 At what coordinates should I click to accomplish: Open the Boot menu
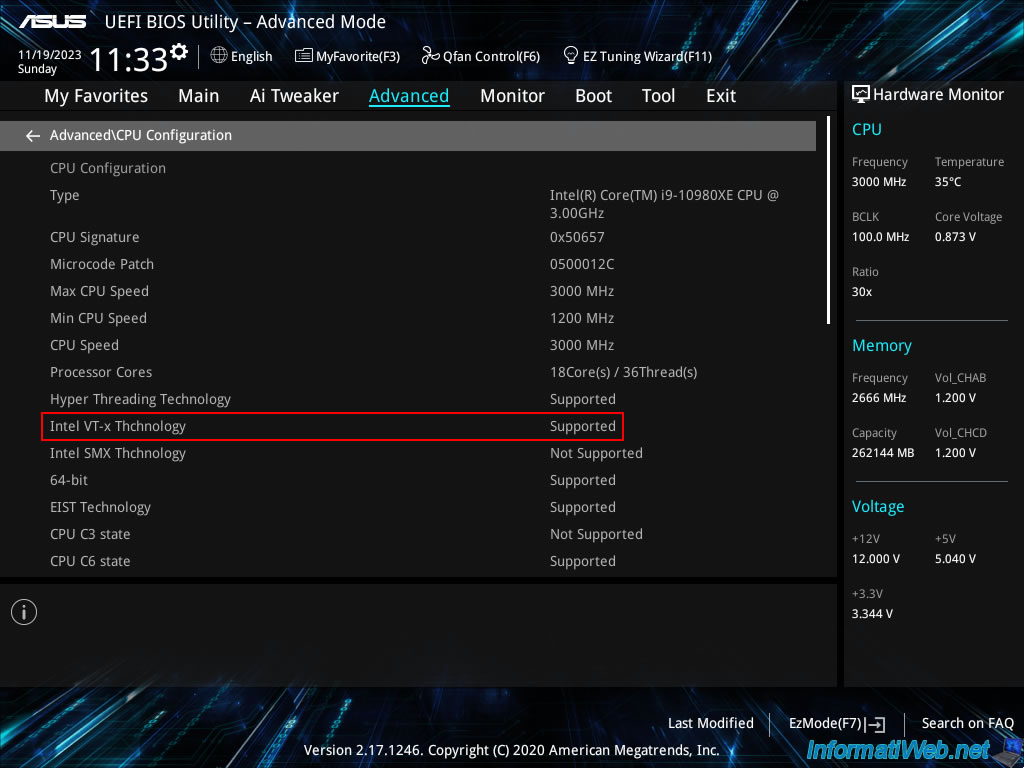tap(593, 95)
